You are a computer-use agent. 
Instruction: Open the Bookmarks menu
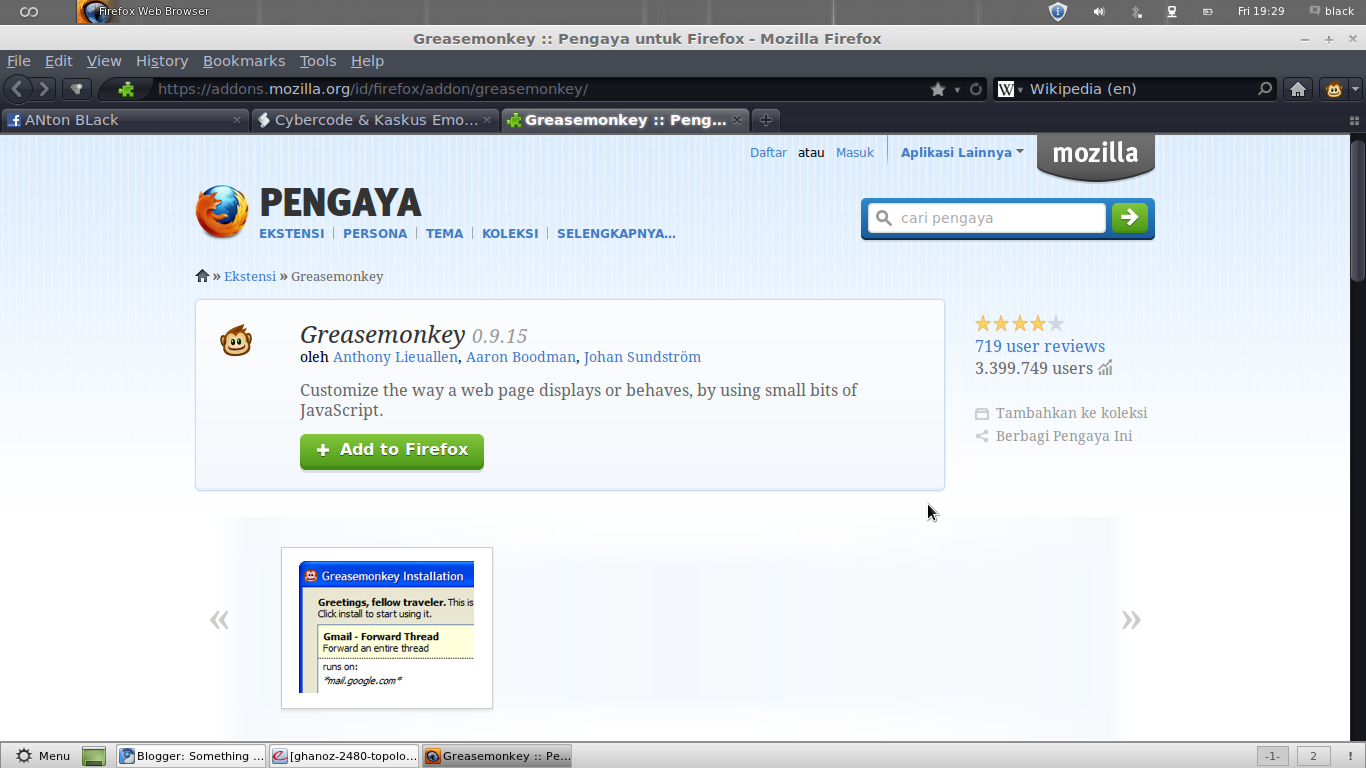[x=244, y=61]
